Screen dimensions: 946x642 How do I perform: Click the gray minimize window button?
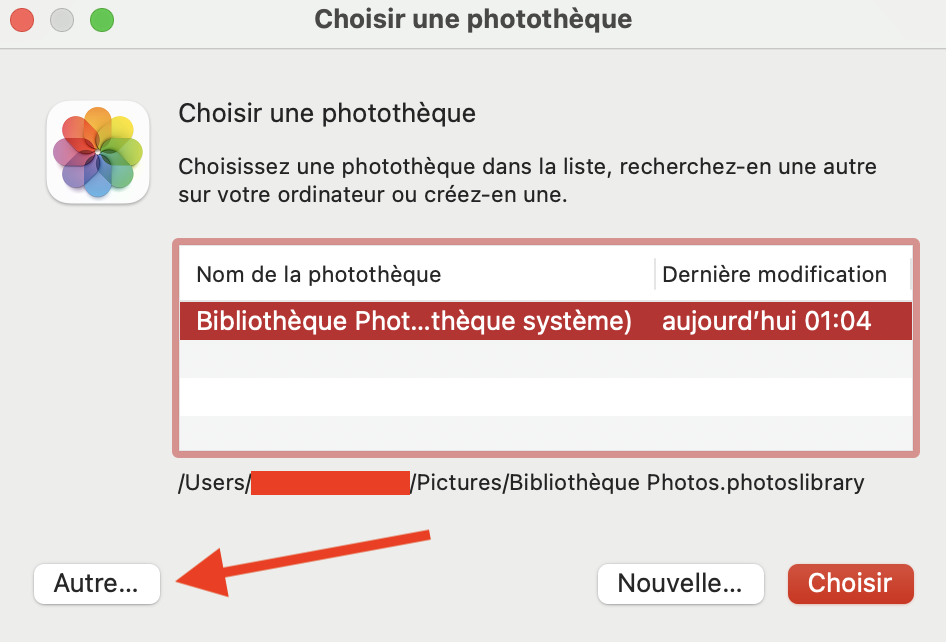62,19
